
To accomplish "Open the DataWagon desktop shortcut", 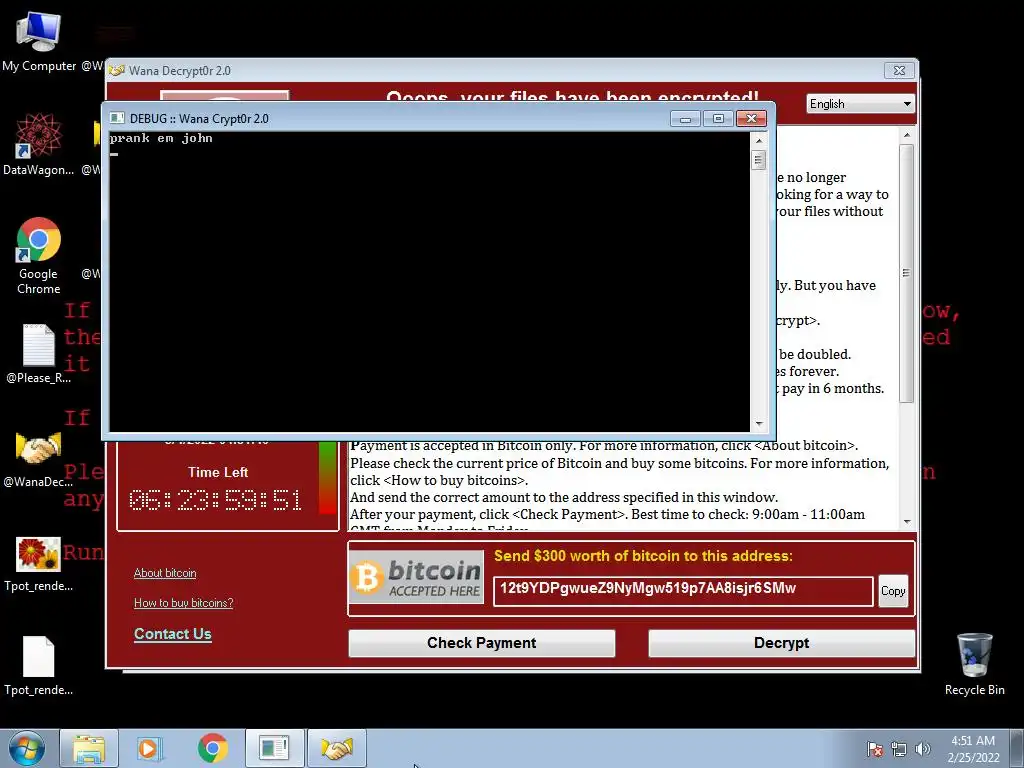I will click(x=38, y=144).
